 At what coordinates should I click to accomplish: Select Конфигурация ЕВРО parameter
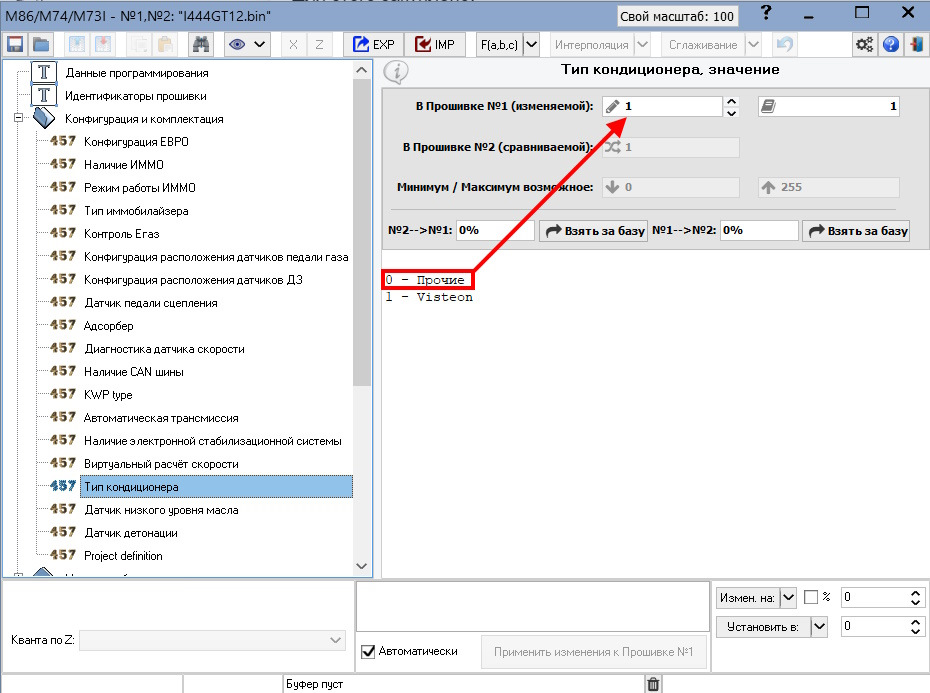136,142
